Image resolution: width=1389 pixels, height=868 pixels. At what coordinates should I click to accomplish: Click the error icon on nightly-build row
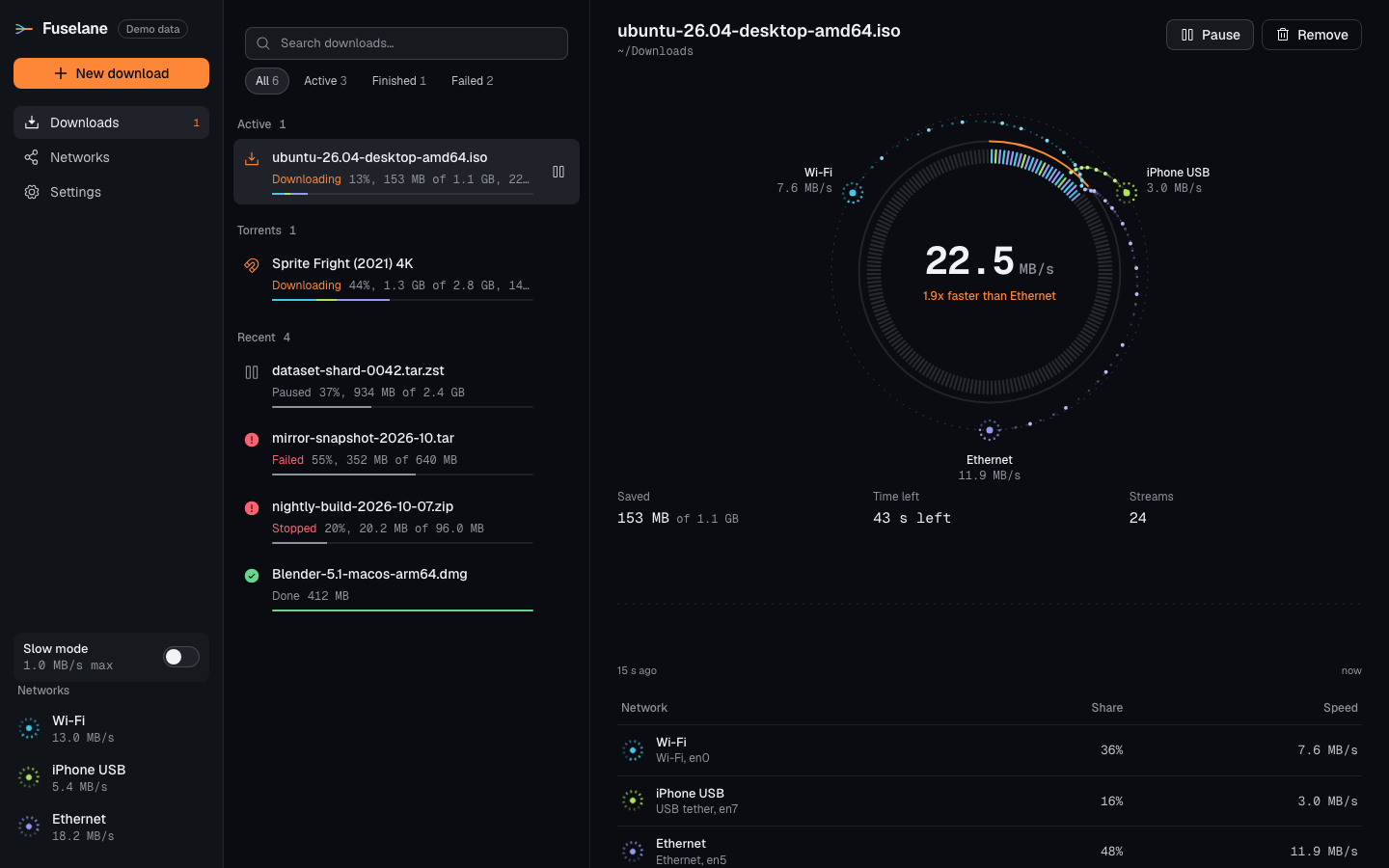(x=252, y=508)
